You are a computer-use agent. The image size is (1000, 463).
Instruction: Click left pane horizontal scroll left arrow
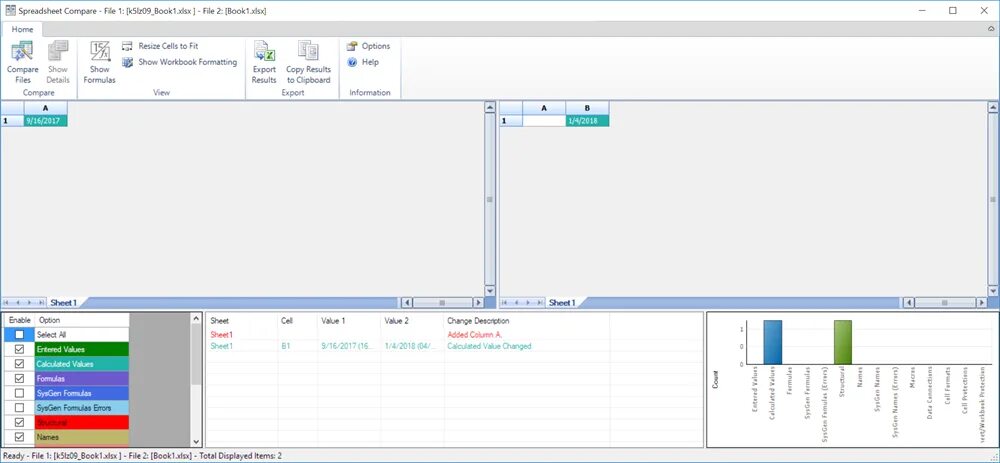pos(407,303)
